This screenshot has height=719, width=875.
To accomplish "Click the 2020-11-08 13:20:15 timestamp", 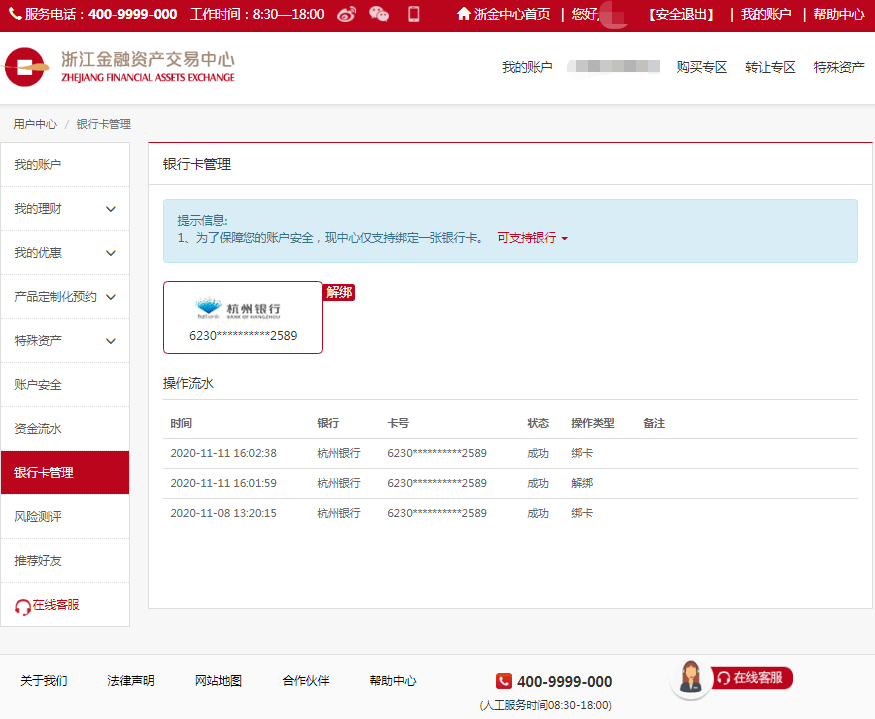I will 223,514.
